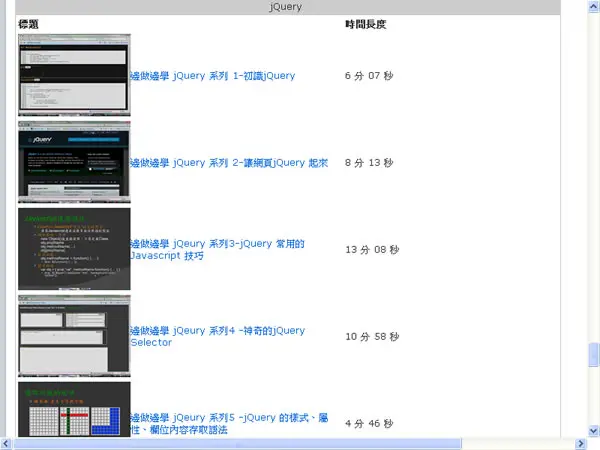600x450 pixels.
Task: Click the horizontal scrollbar left arrow
Action: click(x=6, y=444)
